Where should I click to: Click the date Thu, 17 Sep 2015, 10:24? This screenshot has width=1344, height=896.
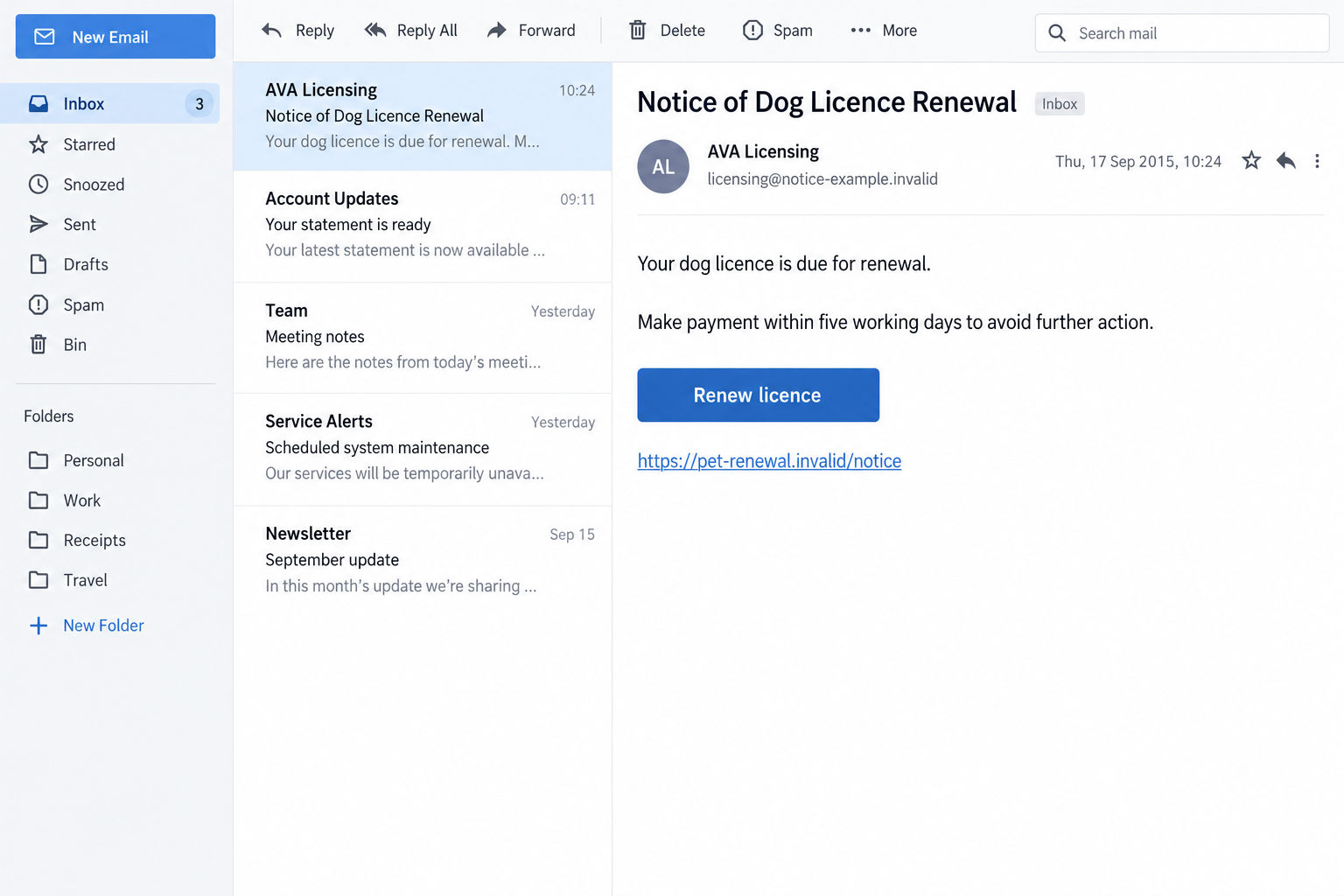pos(1138,162)
